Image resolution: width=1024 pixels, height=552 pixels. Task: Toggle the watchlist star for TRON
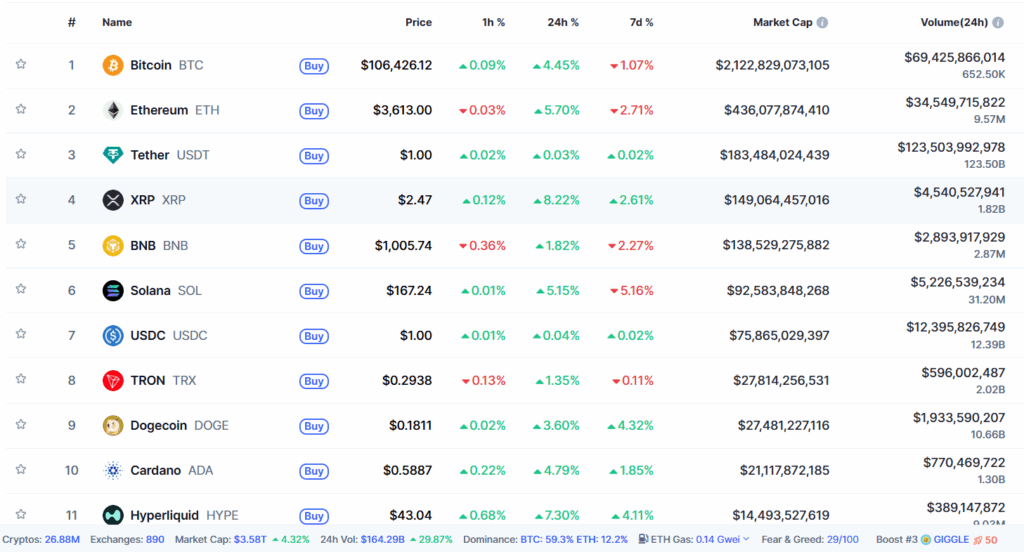tap(21, 379)
